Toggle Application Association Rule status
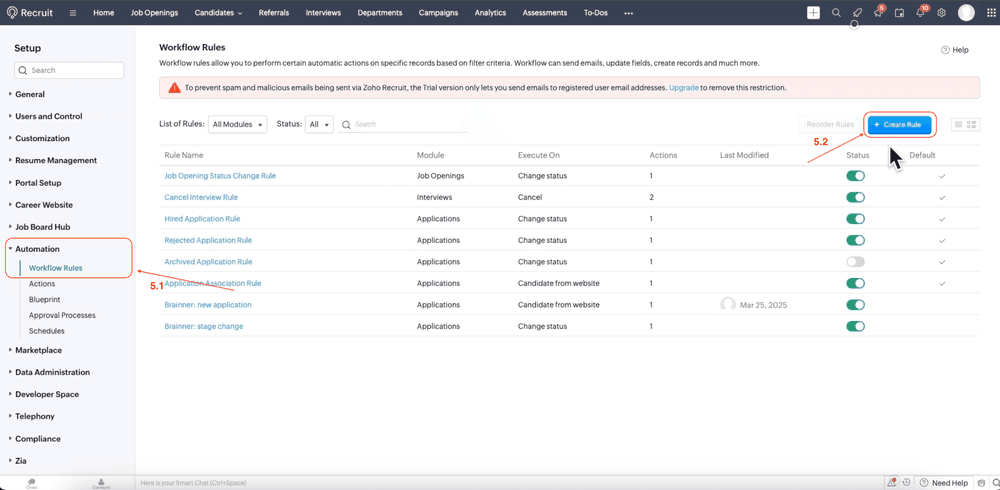Image resolution: width=1000 pixels, height=490 pixels. [855, 283]
